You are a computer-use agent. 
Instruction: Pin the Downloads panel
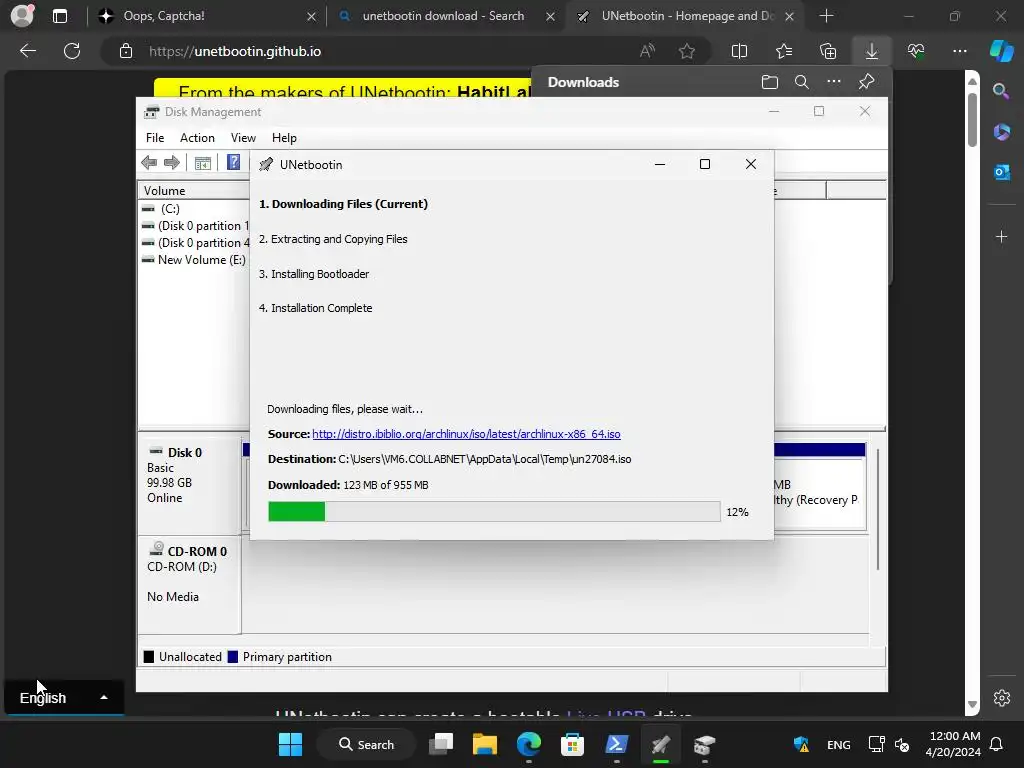click(x=866, y=82)
